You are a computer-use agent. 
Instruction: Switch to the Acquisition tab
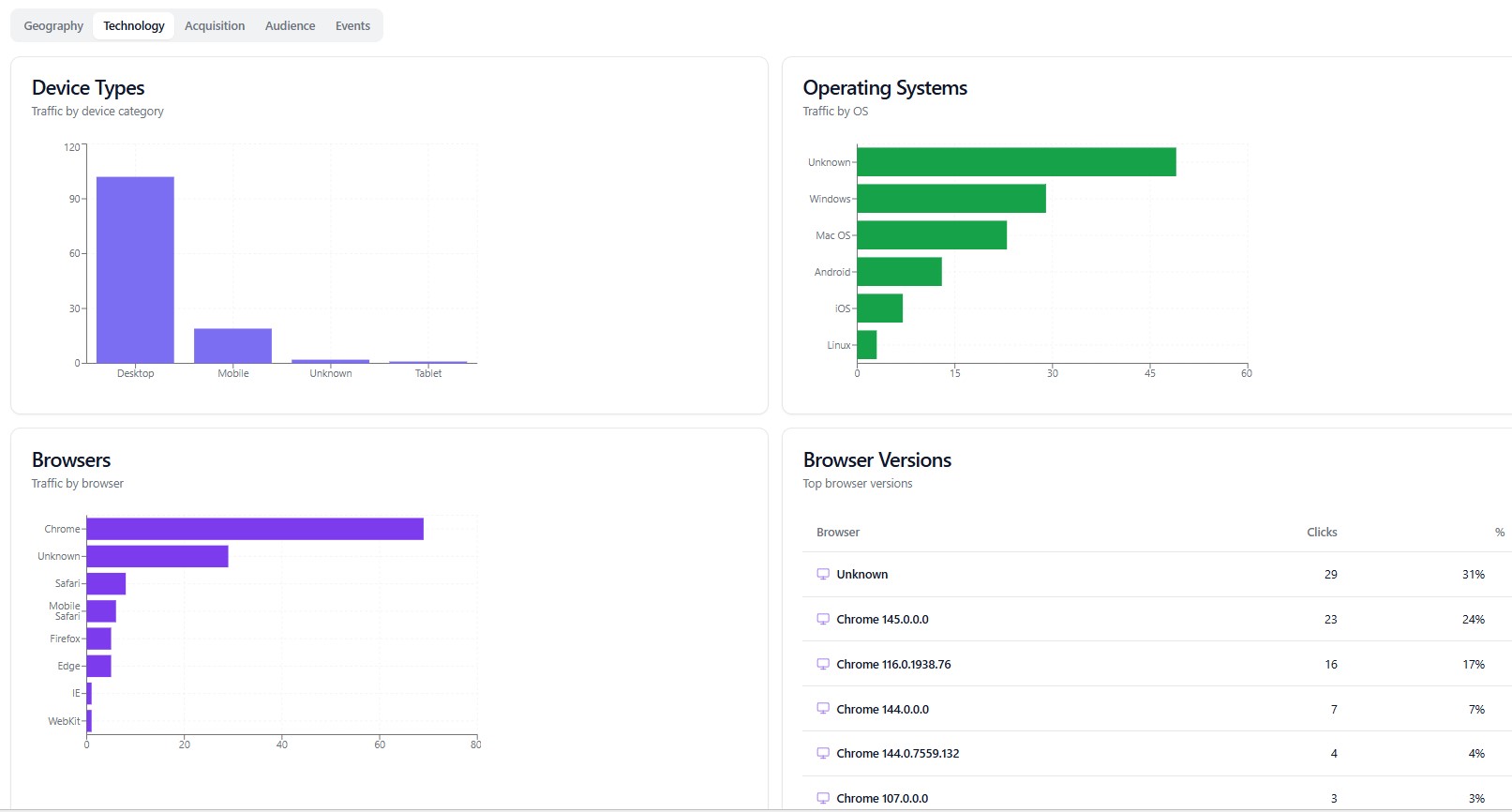coord(215,26)
